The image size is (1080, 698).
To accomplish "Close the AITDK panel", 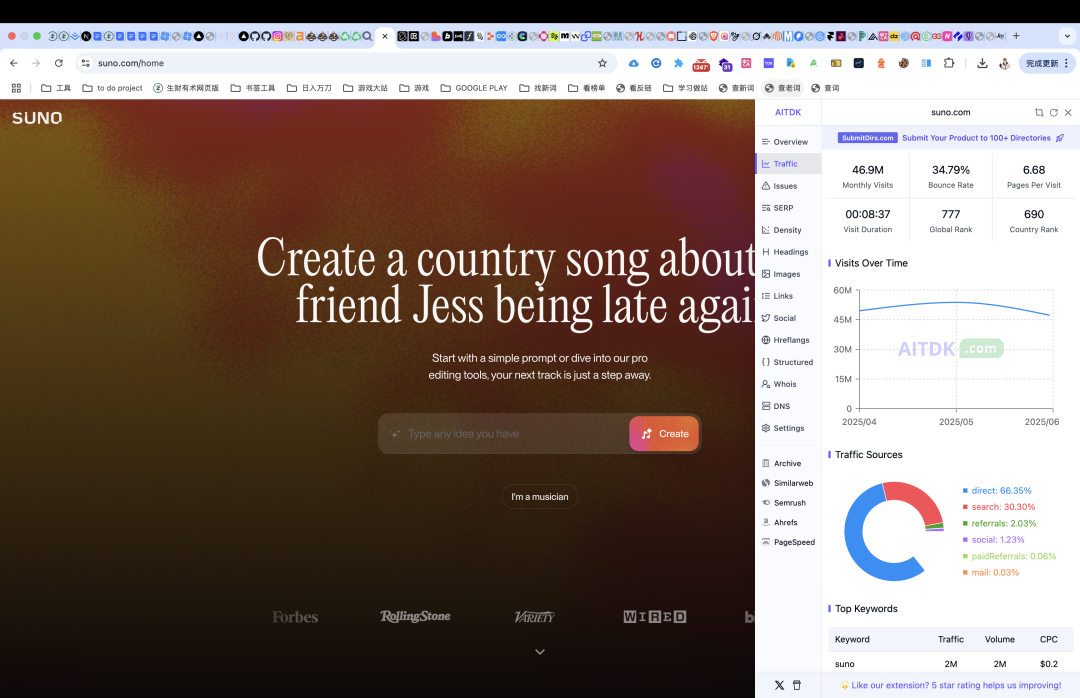I will click(x=1068, y=112).
